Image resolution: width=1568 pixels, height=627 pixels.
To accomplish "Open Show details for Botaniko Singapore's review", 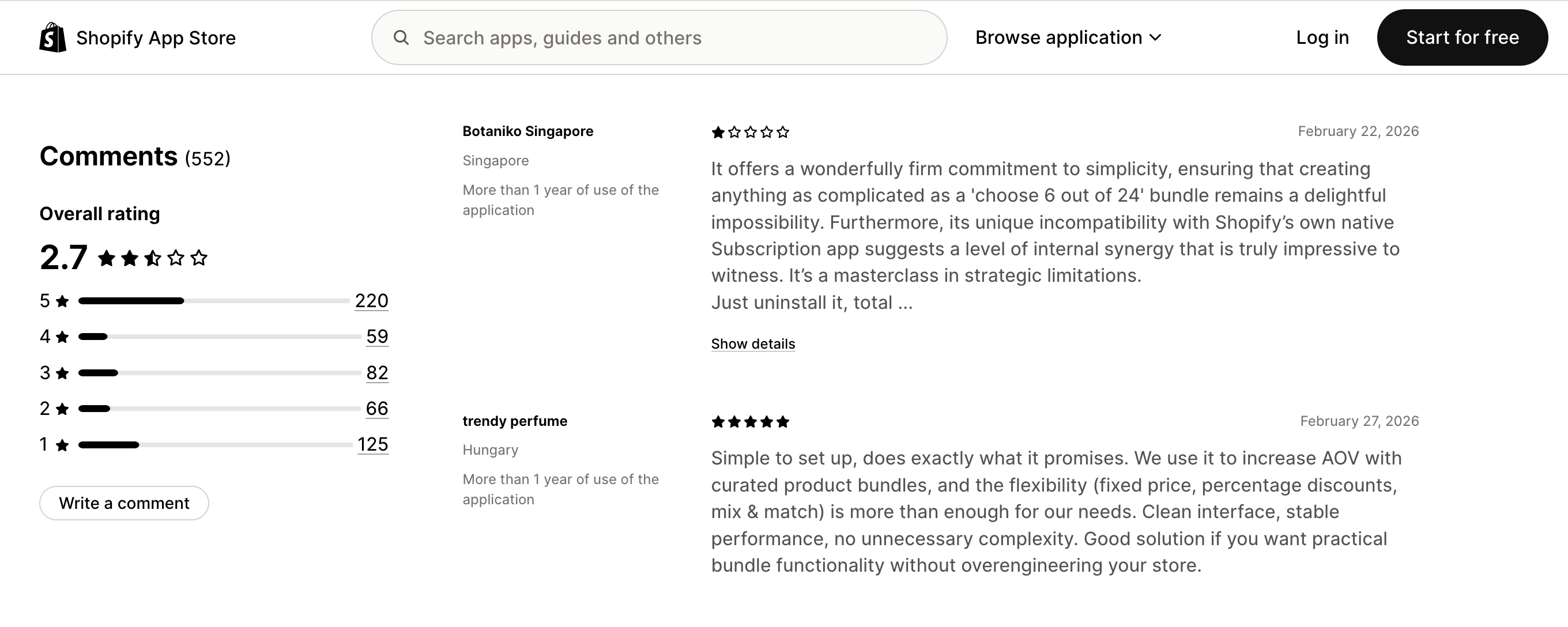I will point(752,343).
